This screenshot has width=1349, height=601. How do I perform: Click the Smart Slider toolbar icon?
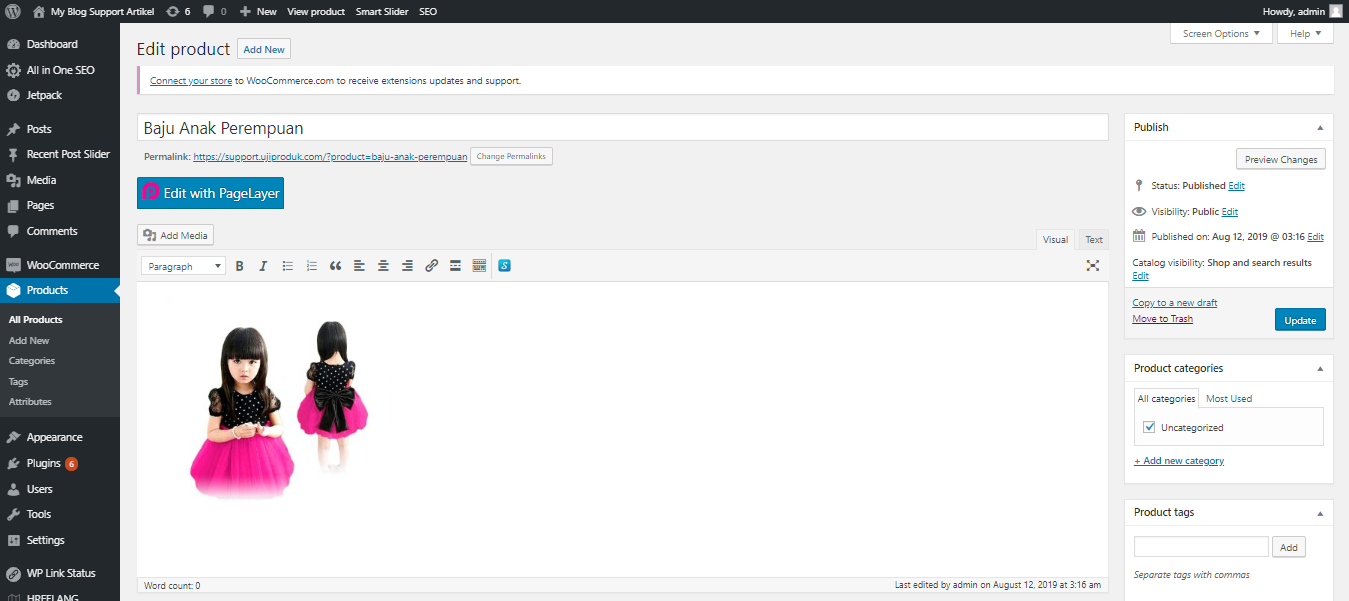[504, 266]
